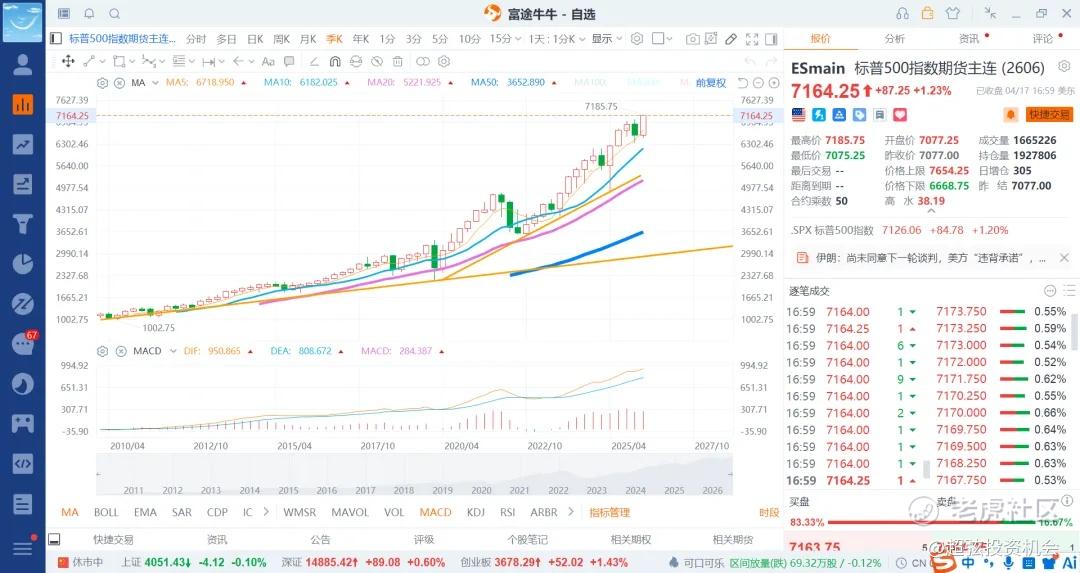Screen dimensions: 1080x573
Task: Open the code bracket sidebar icon
Action: [x=23, y=463]
